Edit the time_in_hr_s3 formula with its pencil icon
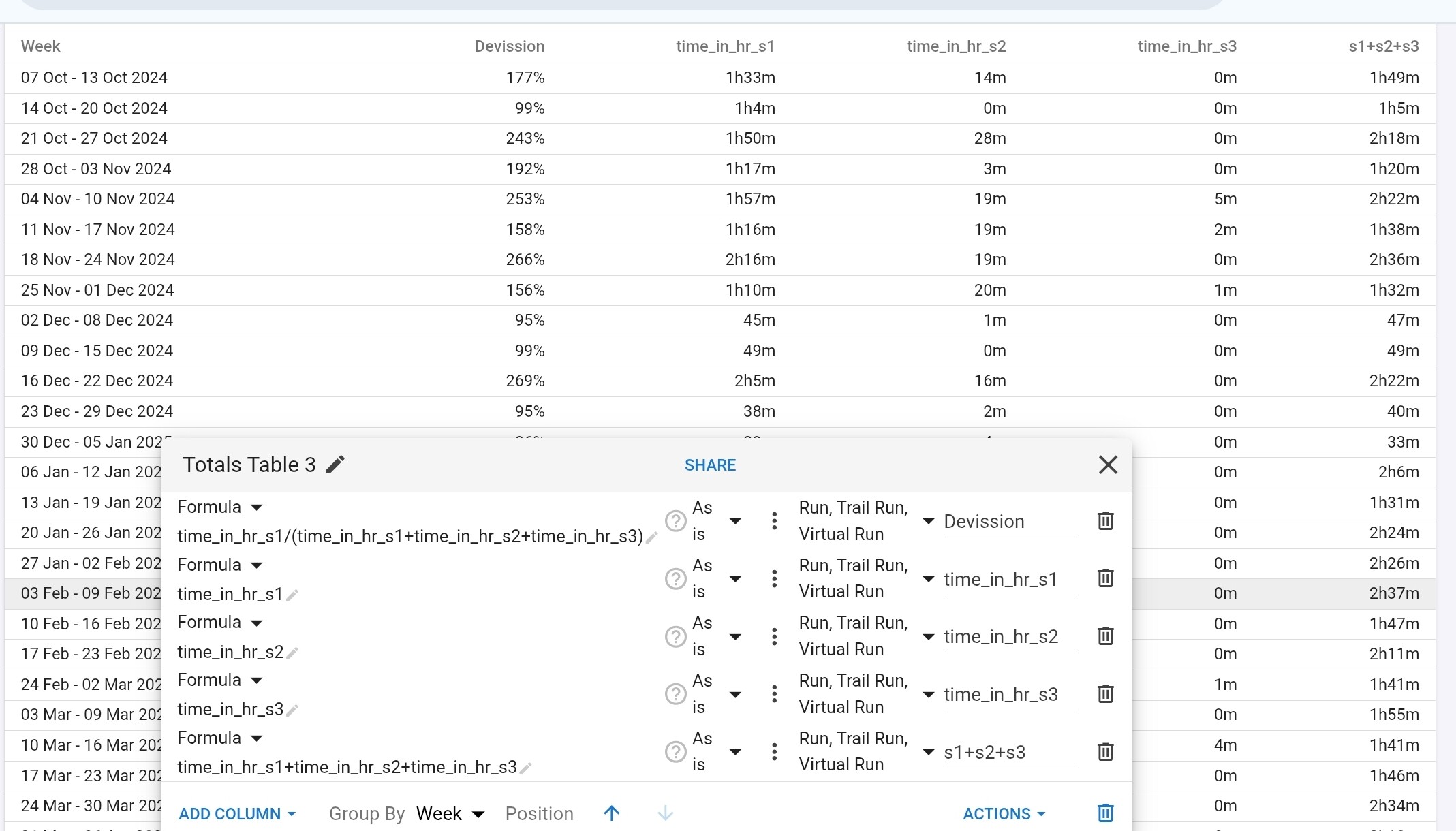This screenshot has width=1456, height=831. (x=292, y=710)
